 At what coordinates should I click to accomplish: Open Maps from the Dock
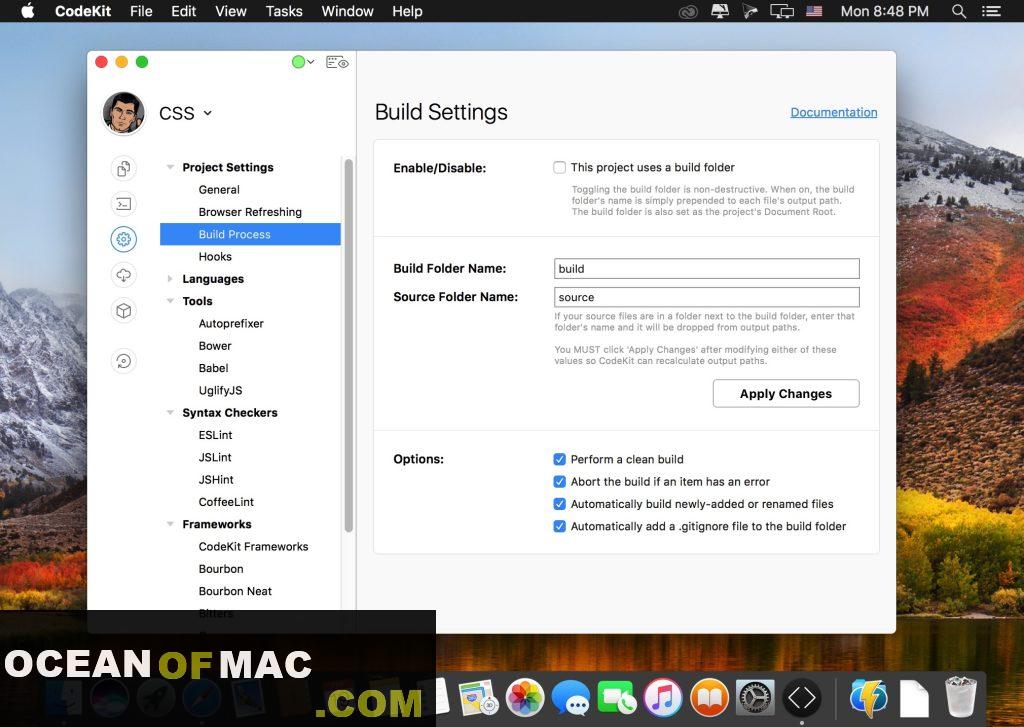tap(479, 698)
